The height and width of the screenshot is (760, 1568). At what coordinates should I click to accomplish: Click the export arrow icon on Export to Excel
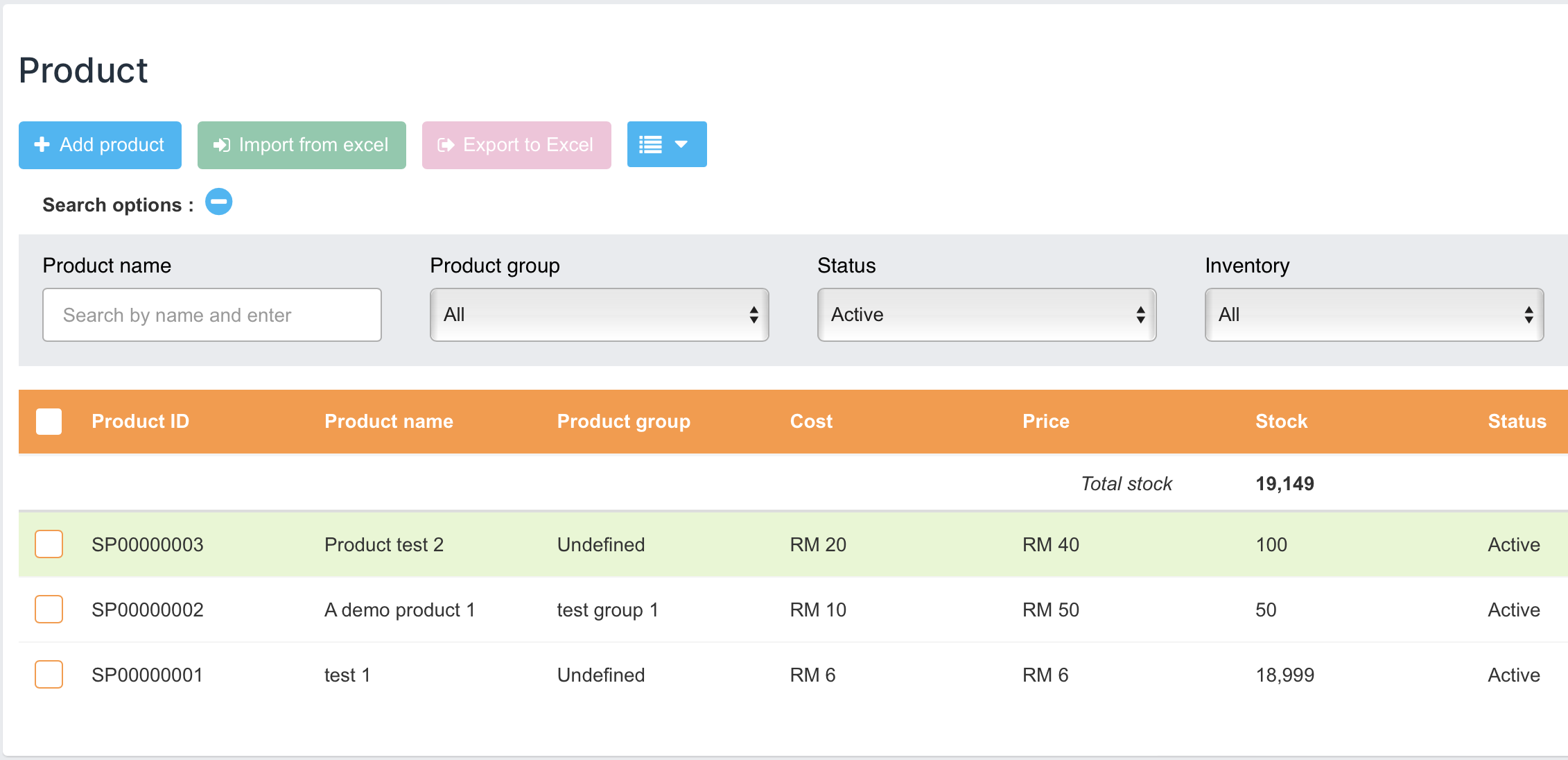pos(446,144)
